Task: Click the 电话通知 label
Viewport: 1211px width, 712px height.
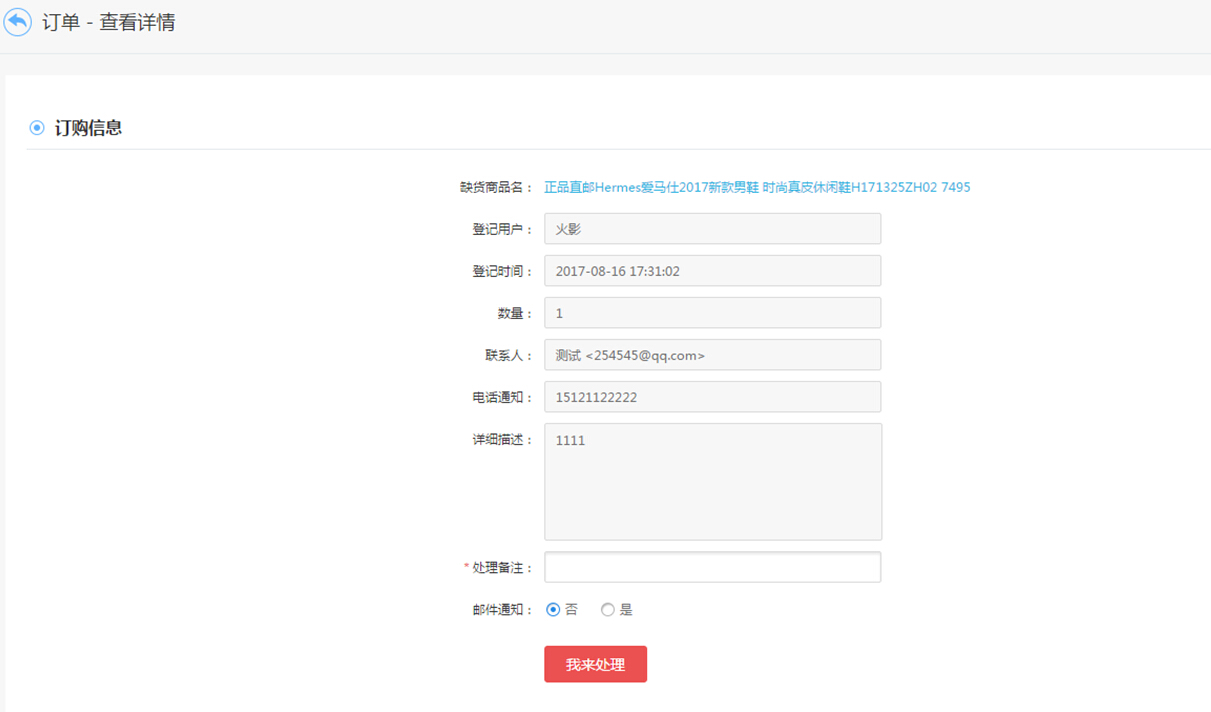Action: [x=503, y=398]
